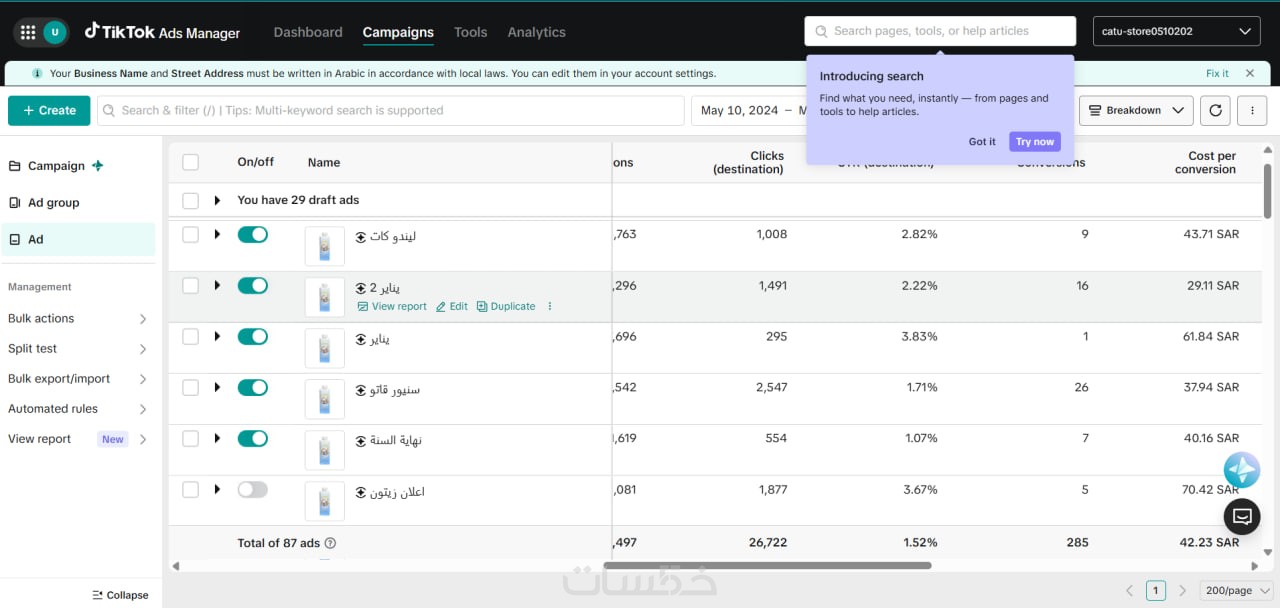This screenshot has height=608, width=1280.
Task: Click the vertical table scrollbar
Action: point(1268,190)
